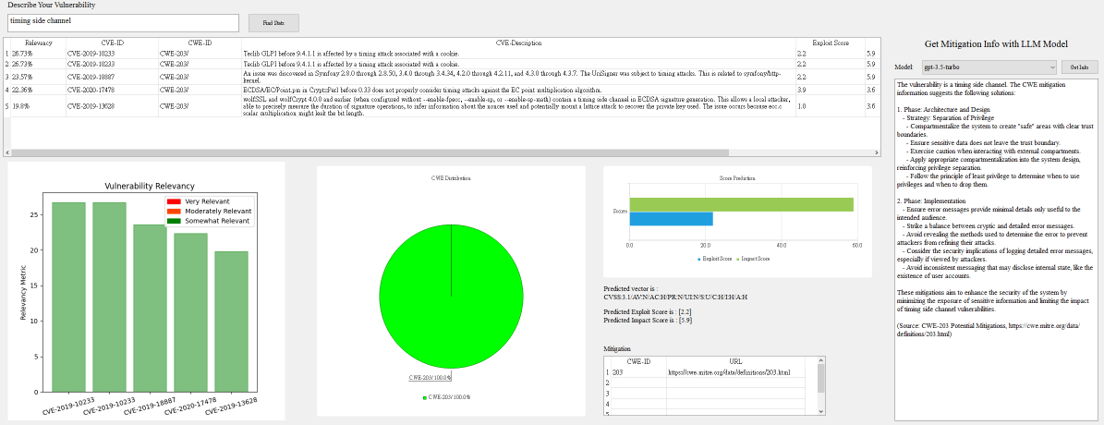Click the CVE-2019-18887 bar in relevancy chart

click(x=150, y=308)
